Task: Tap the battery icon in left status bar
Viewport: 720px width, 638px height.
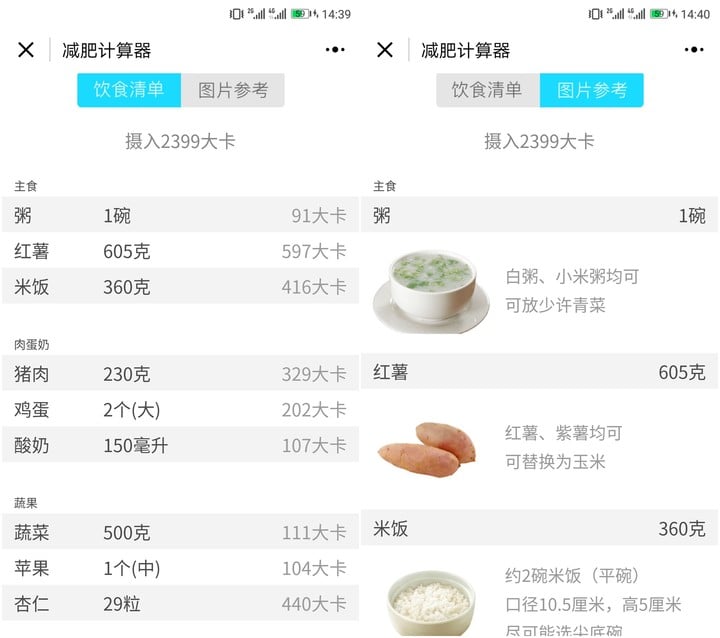Action: click(300, 14)
